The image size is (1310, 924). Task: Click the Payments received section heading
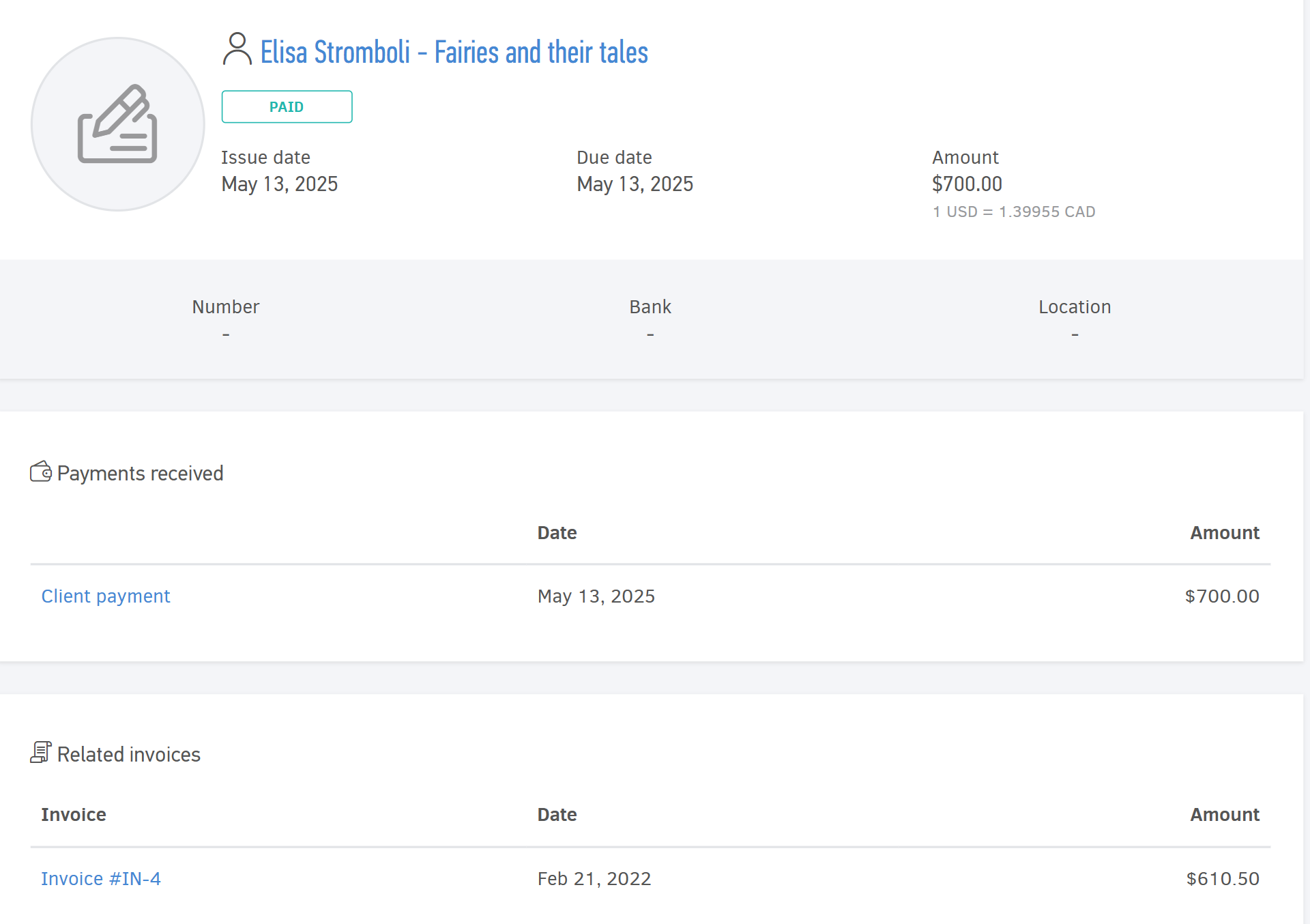[141, 474]
